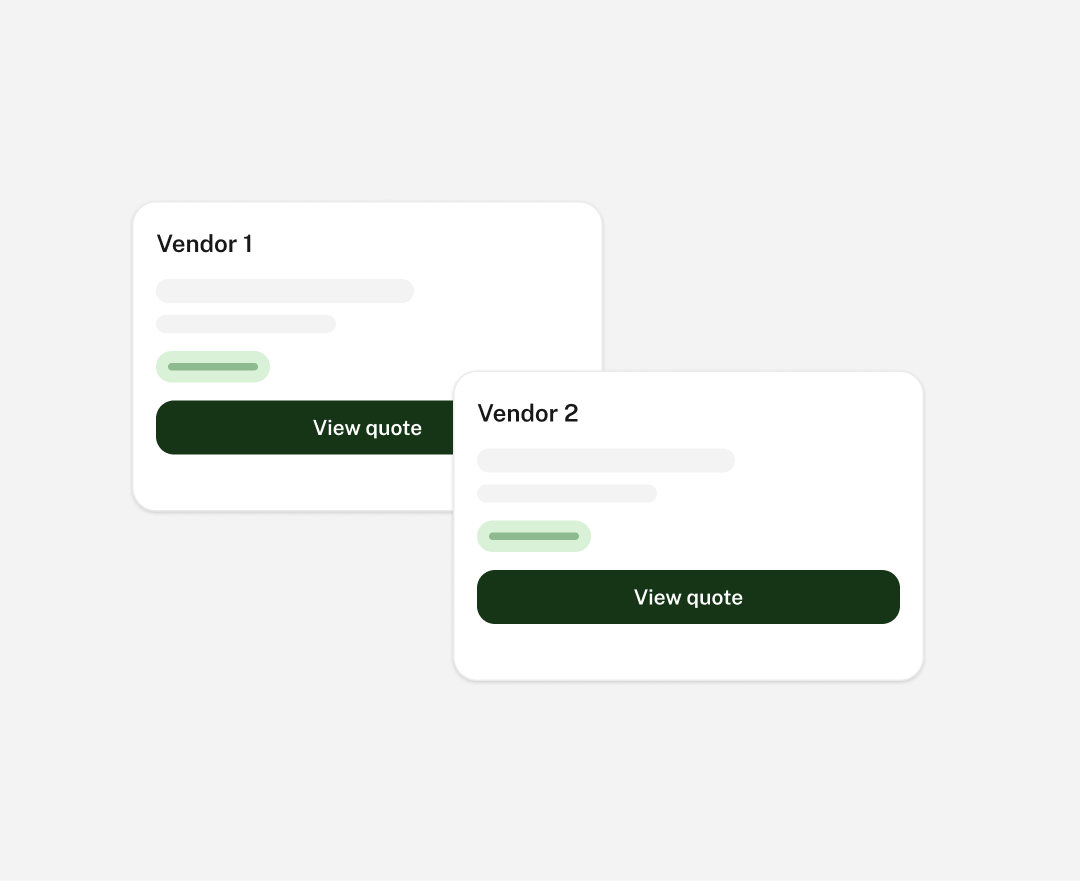
Task: Click Vendor 2's long gray placeholder bar
Action: (606, 460)
